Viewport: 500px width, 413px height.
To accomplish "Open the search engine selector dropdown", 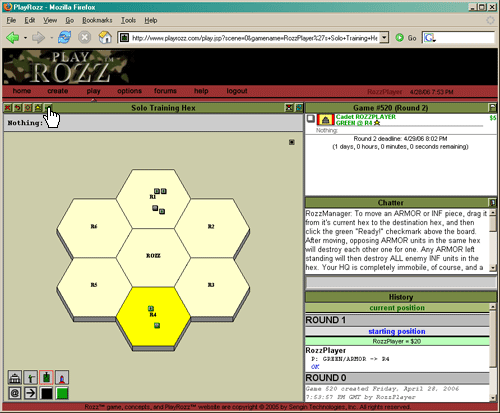I will tap(429, 38).
